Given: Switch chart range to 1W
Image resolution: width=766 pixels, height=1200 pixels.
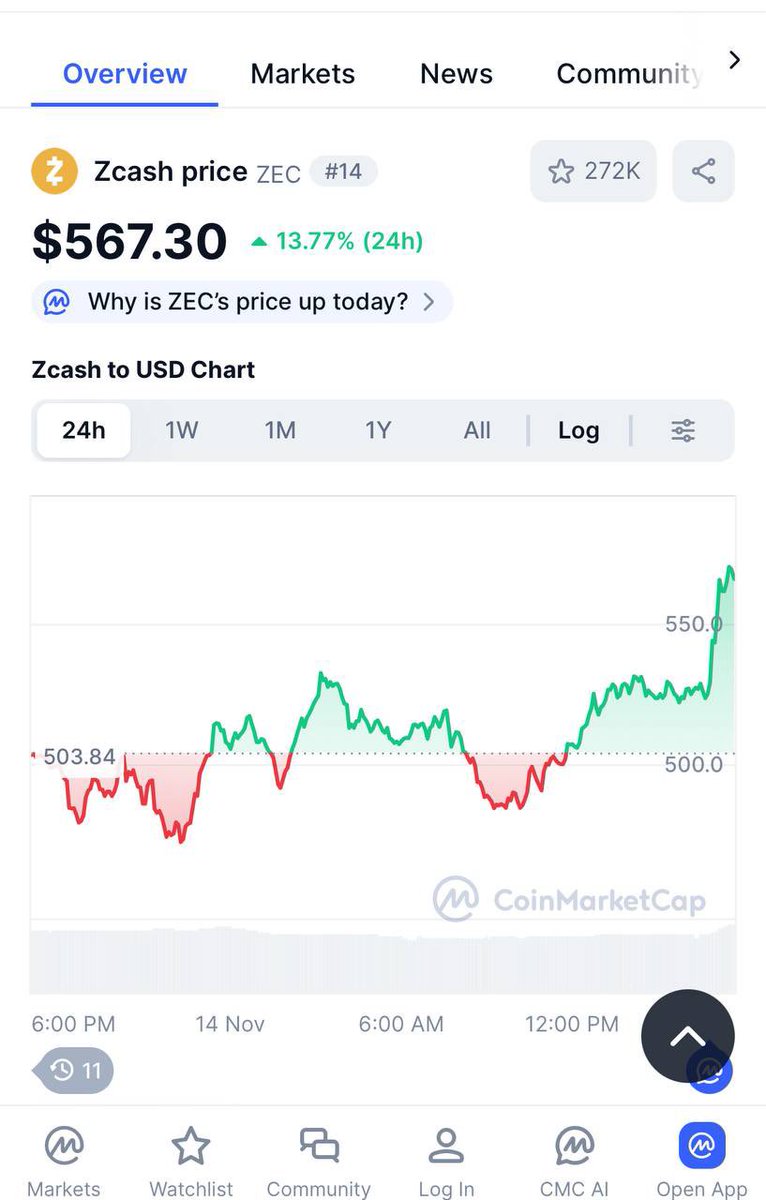Looking at the screenshot, I should point(182,431).
